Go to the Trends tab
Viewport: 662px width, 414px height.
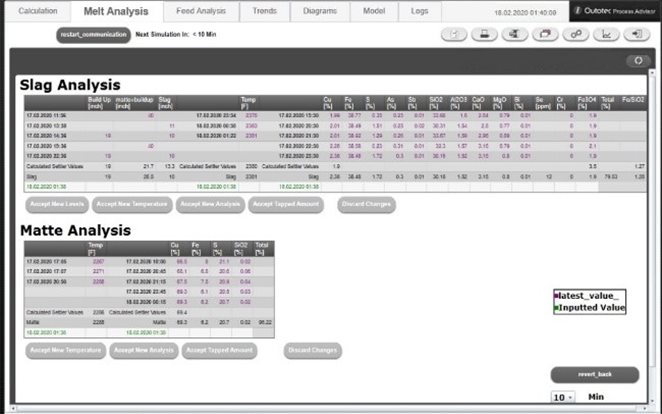(x=266, y=11)
